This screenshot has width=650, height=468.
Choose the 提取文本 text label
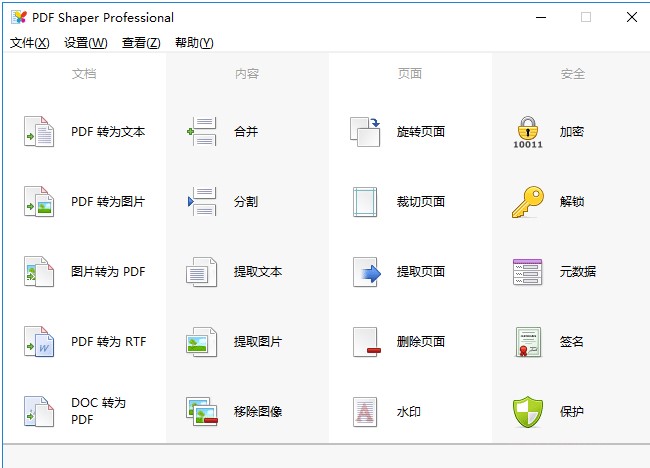click(258, 272)
